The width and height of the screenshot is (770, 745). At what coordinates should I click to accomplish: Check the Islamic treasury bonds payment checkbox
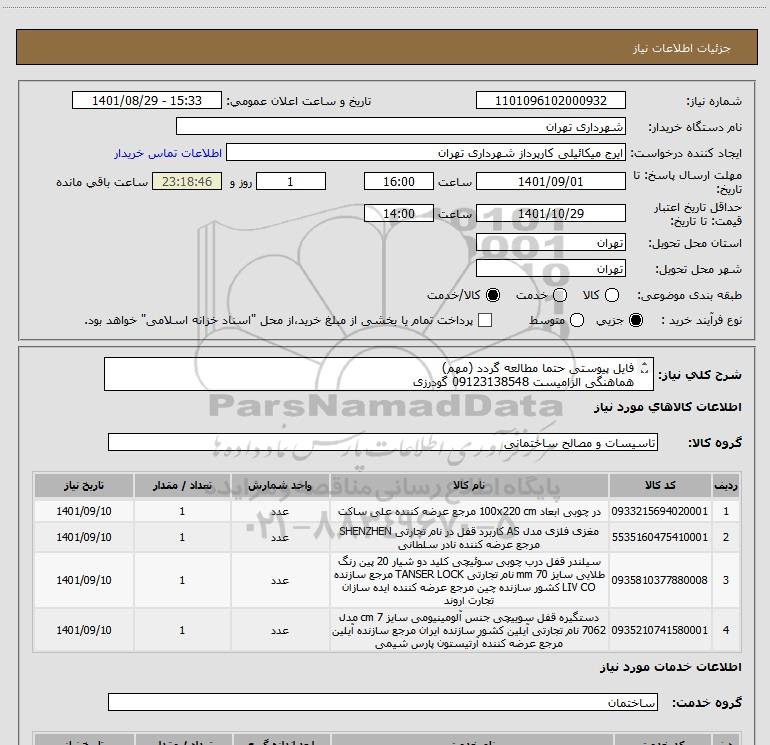pyautogui.click(x=485, y=320)
